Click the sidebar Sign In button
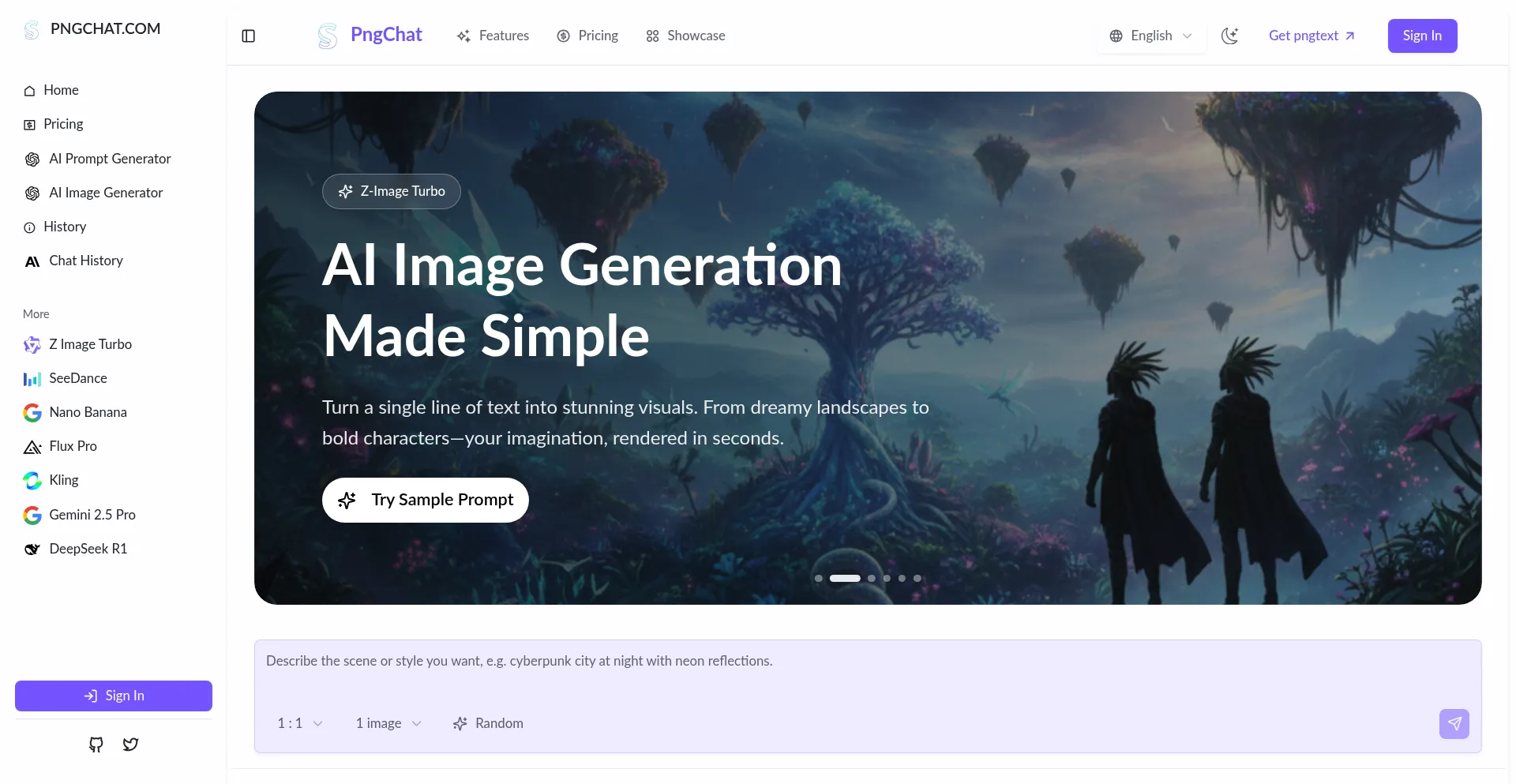The height and width of the screenshot is (784, 1516). [114, 696]
